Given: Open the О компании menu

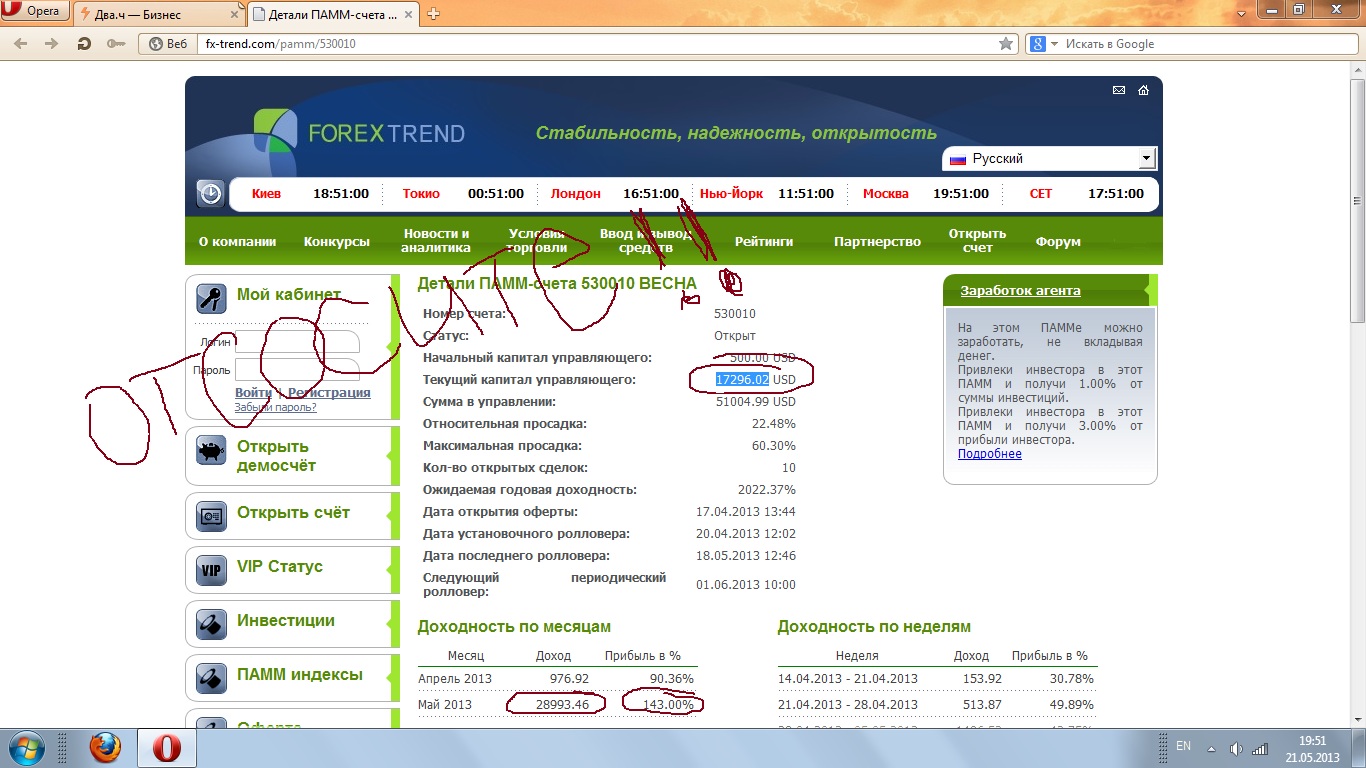Looking at the screenshot, I should 237,242.
